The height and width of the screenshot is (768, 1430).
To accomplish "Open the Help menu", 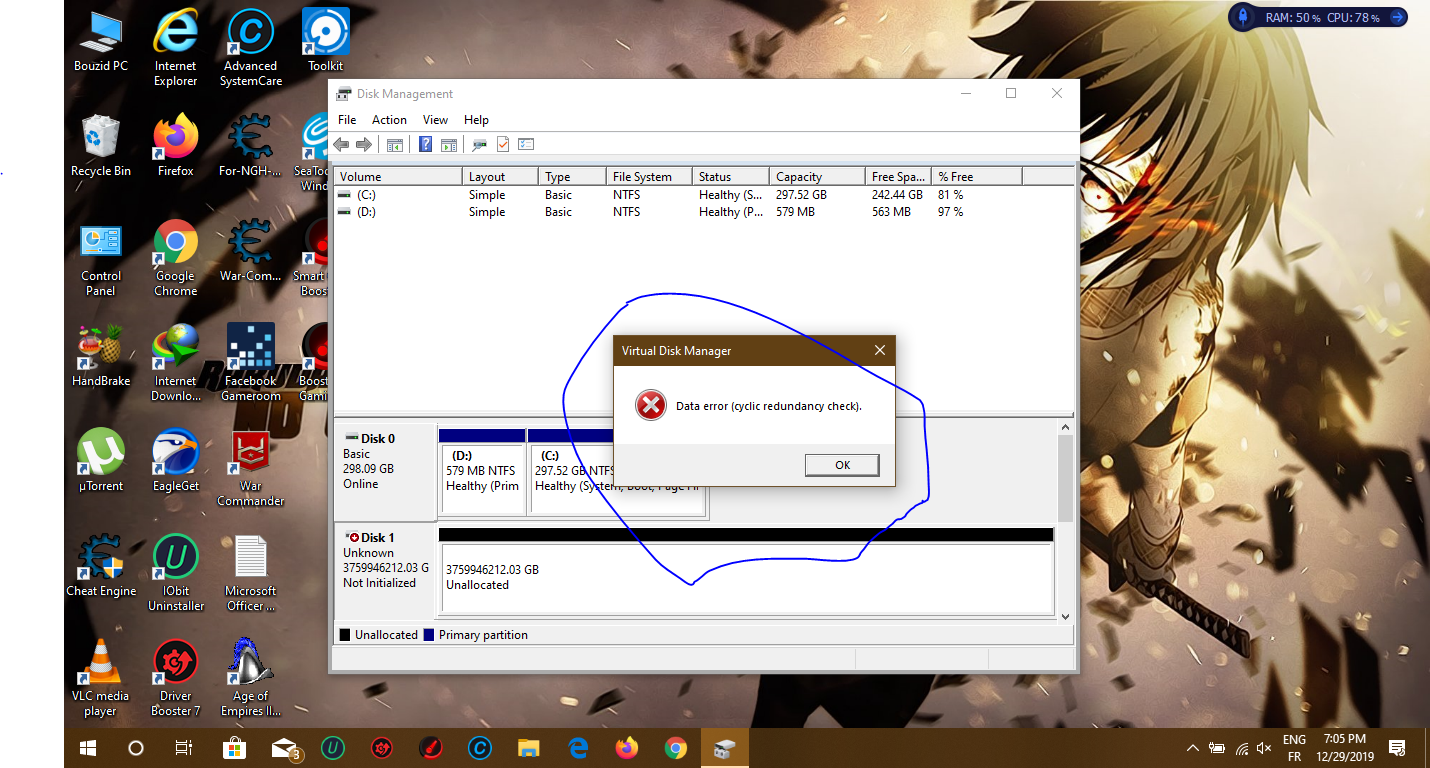I will point(476,120).
